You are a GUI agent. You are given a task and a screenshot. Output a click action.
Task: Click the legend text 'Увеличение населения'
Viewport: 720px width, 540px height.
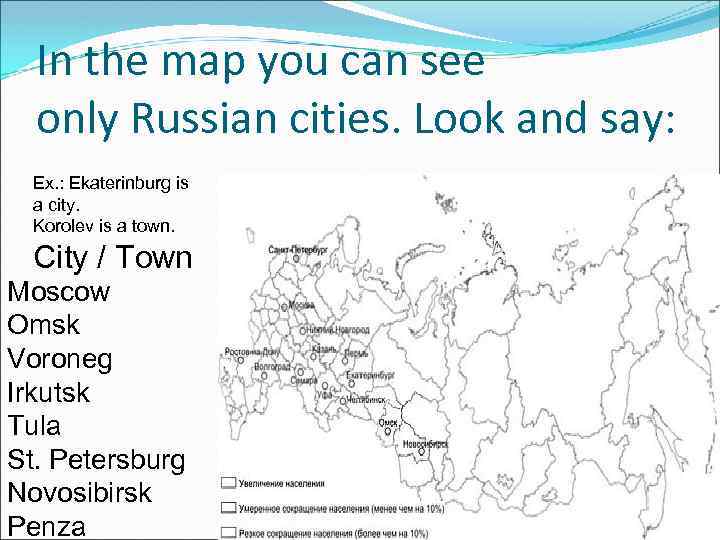click(x=281, y=484)
